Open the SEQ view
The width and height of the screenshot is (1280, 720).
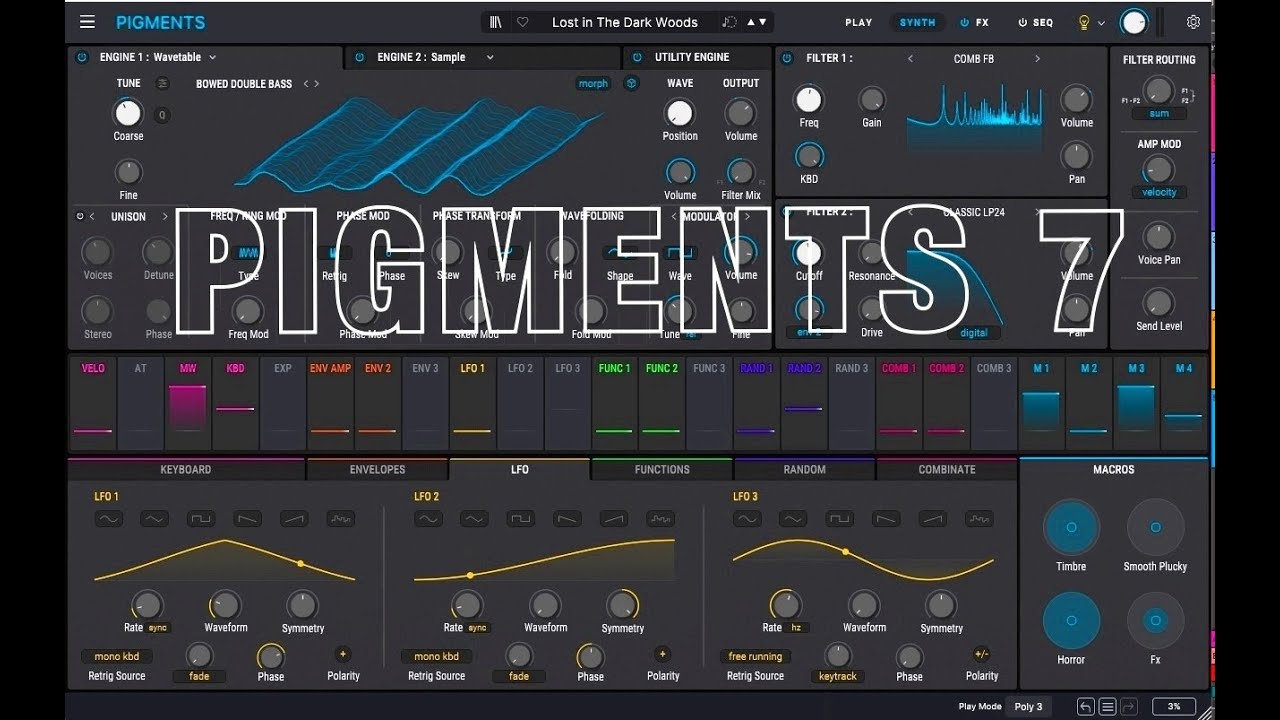pyautogui.click(x=1035, y=22)
